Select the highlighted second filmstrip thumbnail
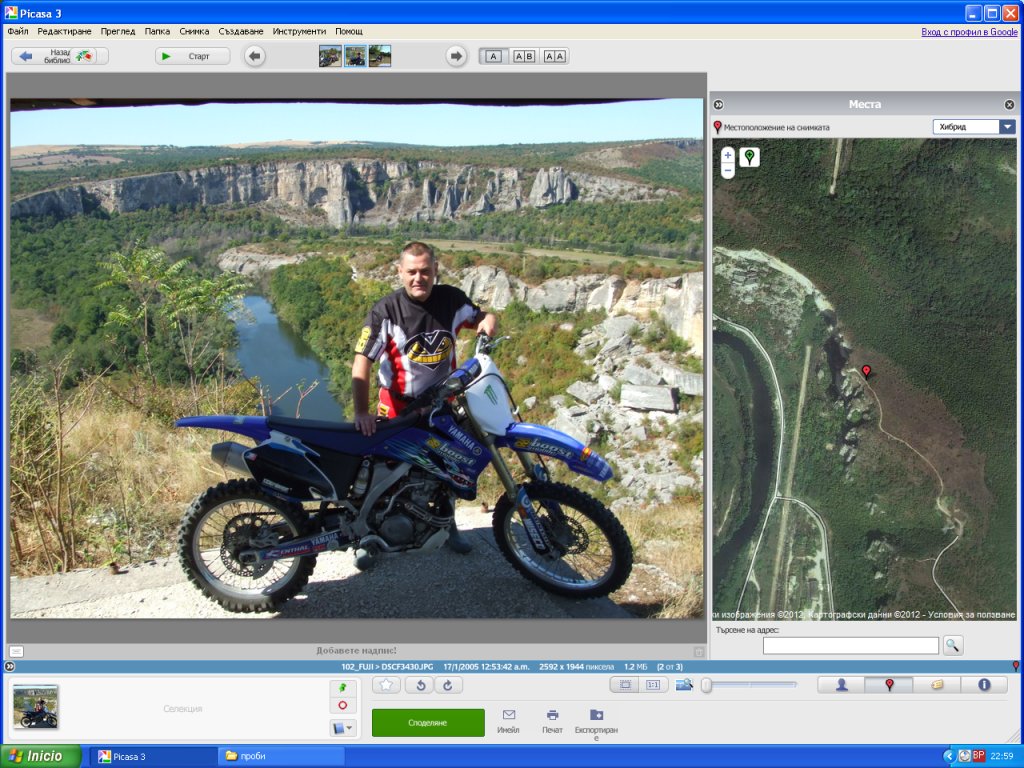This screenshot has height=768, width=1024. (x=355, y=56)
